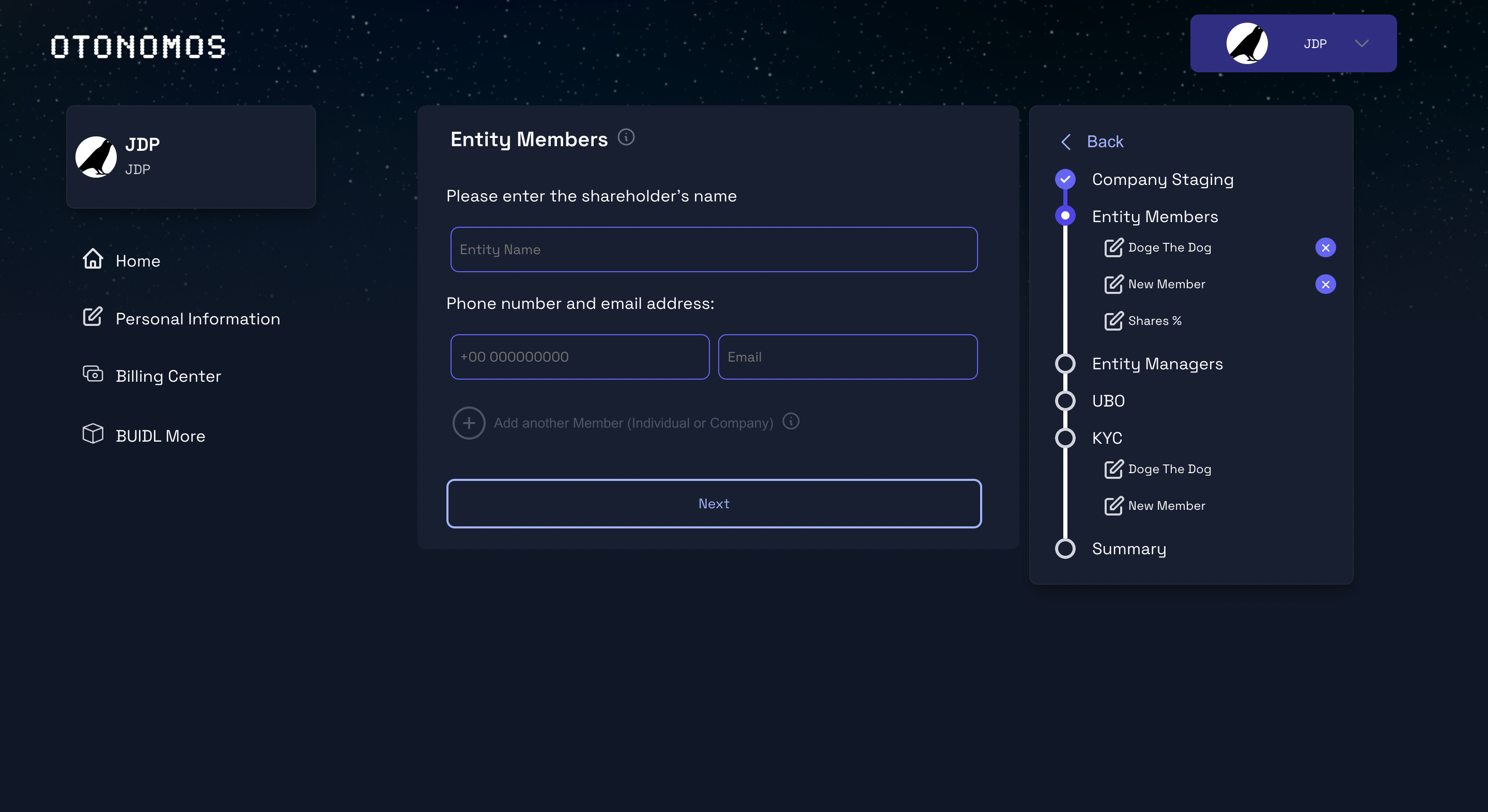Image resolution: width=1488 pixels, height=812 pixels.
Task: Expand the JDP account dropdown chevron
Action: pos(1361,43)
